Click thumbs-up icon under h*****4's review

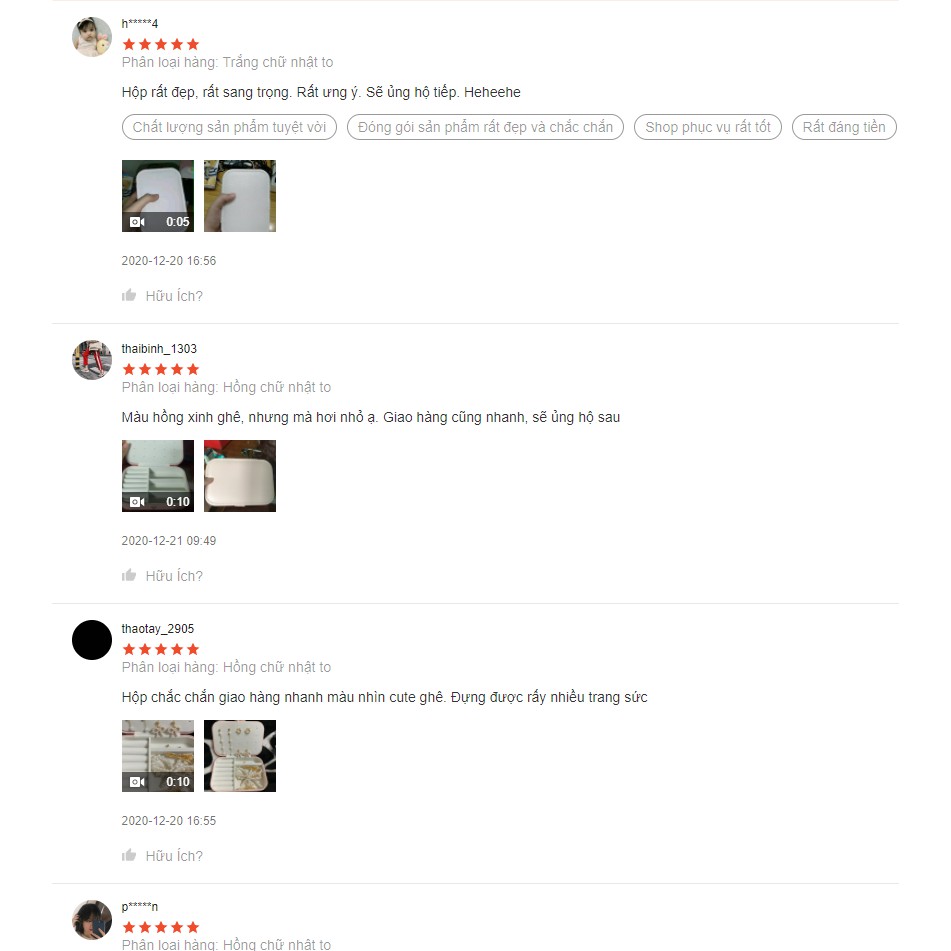coord(129,295)
